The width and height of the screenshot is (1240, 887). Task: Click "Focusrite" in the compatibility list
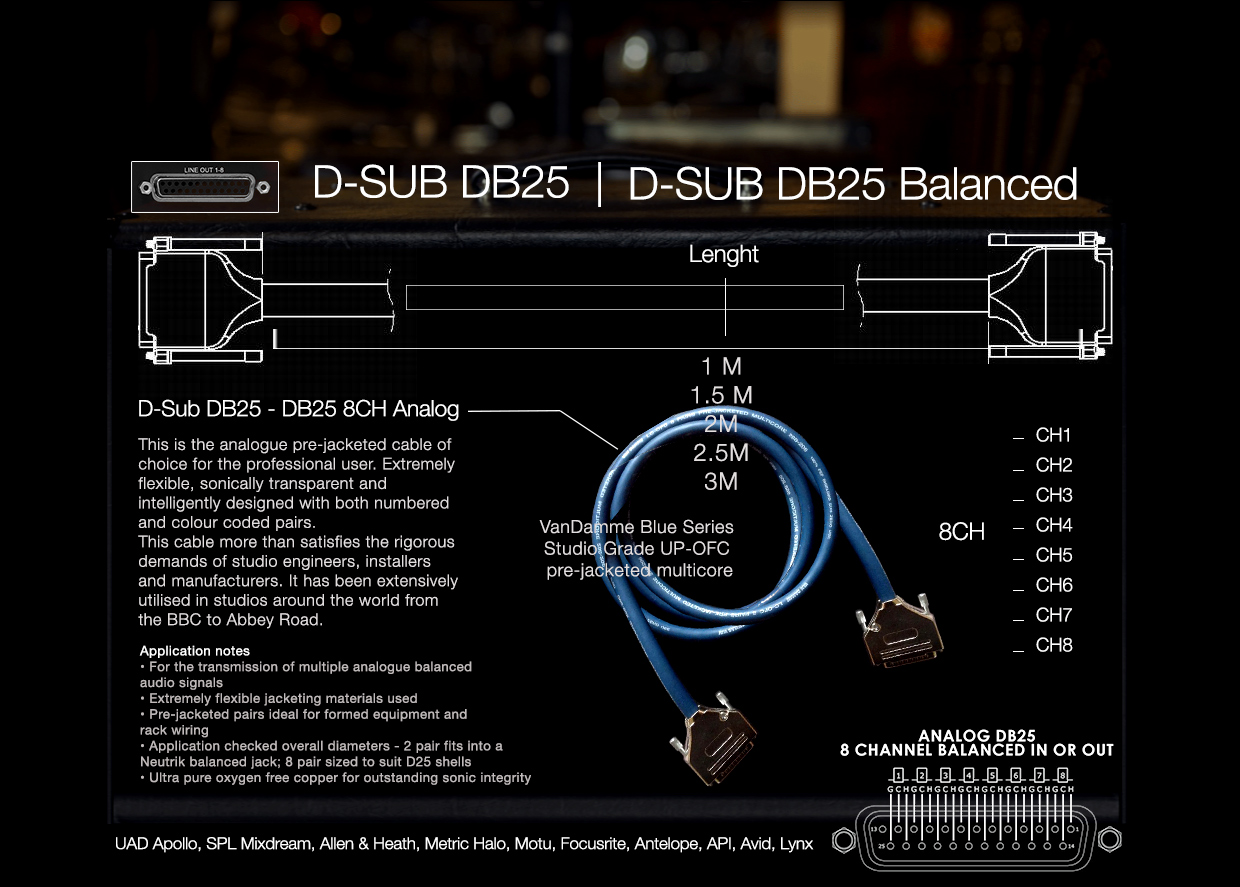tap(594, 844)
